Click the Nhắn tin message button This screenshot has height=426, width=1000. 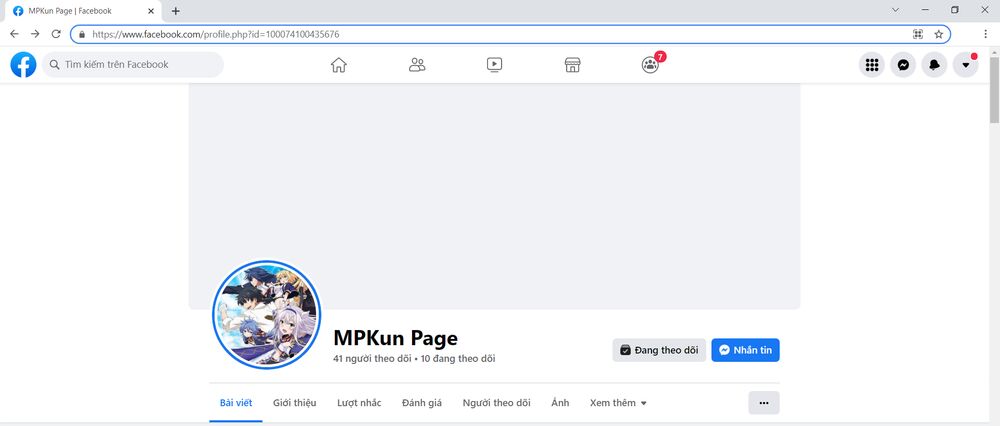click(745, 350)
